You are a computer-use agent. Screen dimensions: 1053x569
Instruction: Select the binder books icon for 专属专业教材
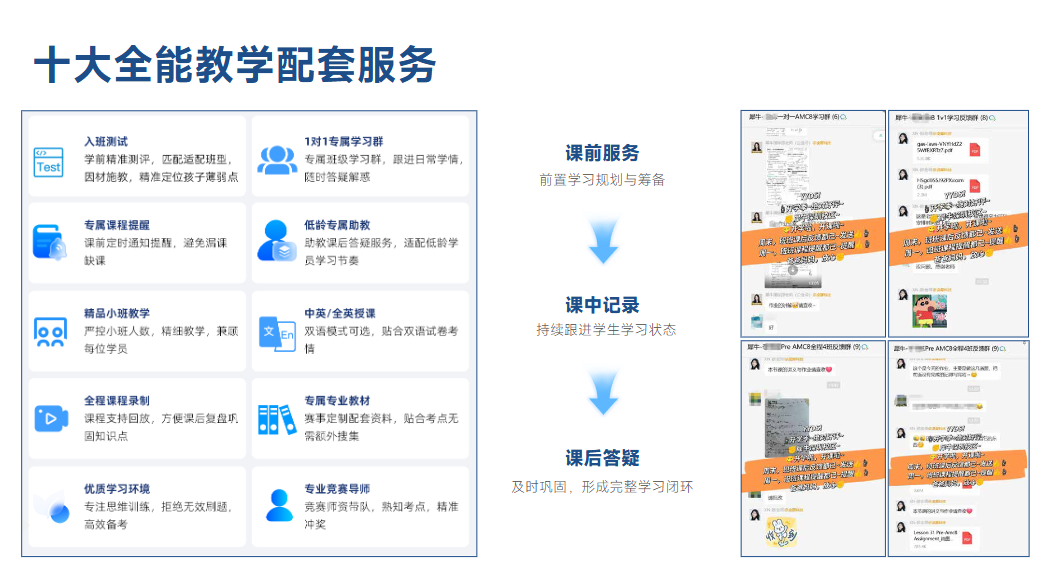click(277, 420)
